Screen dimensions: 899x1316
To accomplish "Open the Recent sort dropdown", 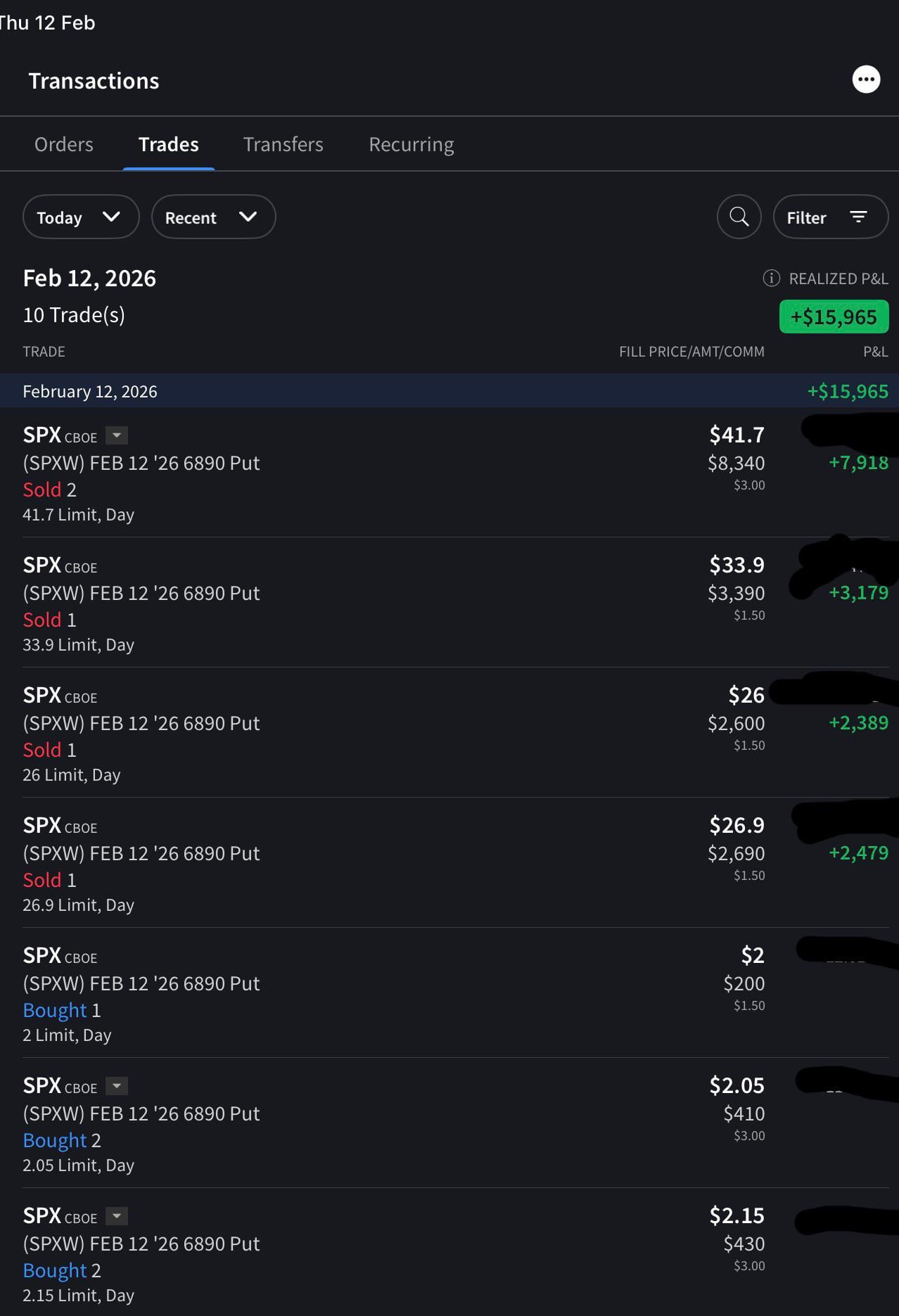I will pos(213,217).
